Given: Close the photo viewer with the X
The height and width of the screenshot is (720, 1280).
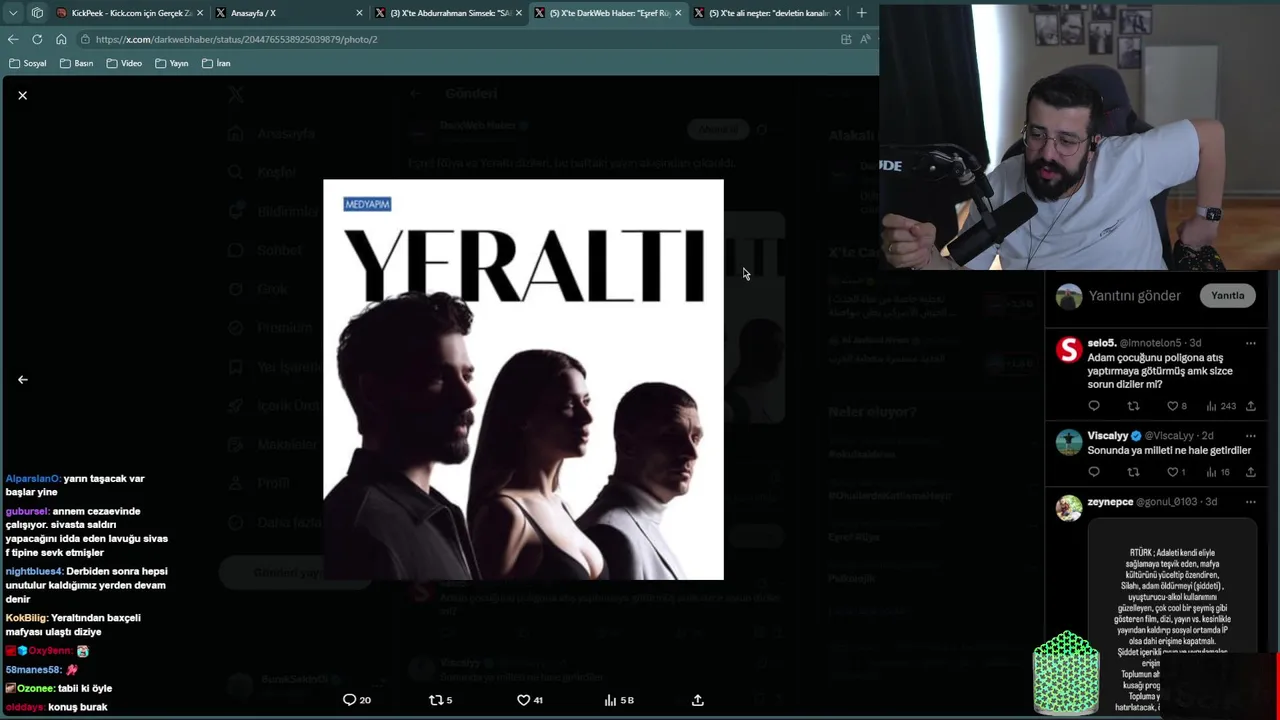Looking at the screenshot, I should [x=22, y=95].
